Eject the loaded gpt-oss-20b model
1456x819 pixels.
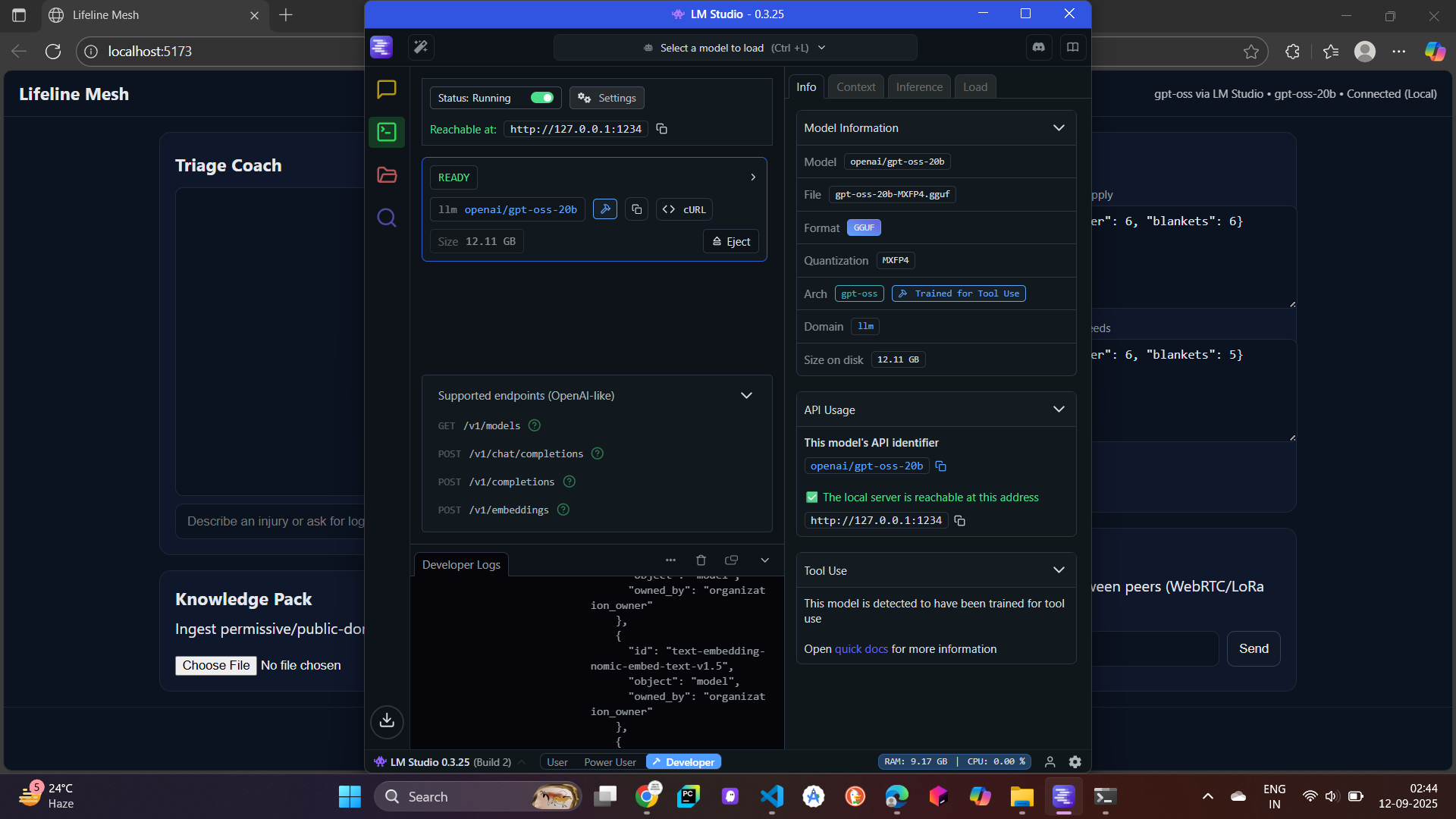(731, 242)
